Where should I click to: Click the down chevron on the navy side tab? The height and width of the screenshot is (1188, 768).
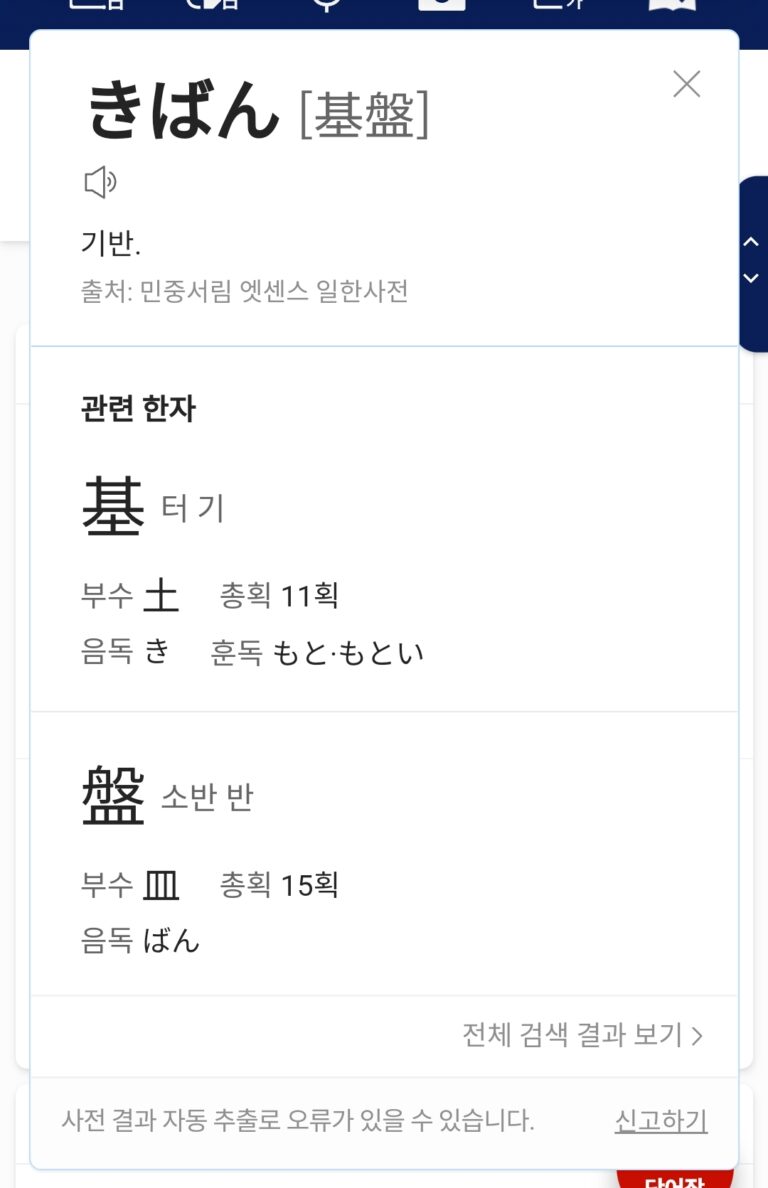pos(752,278)
